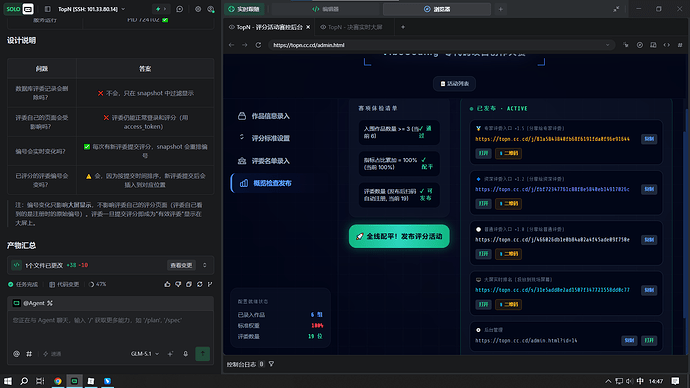The image size is (690, 388).
Task: Open the browser devtools code icon
Action: (667, 45)
